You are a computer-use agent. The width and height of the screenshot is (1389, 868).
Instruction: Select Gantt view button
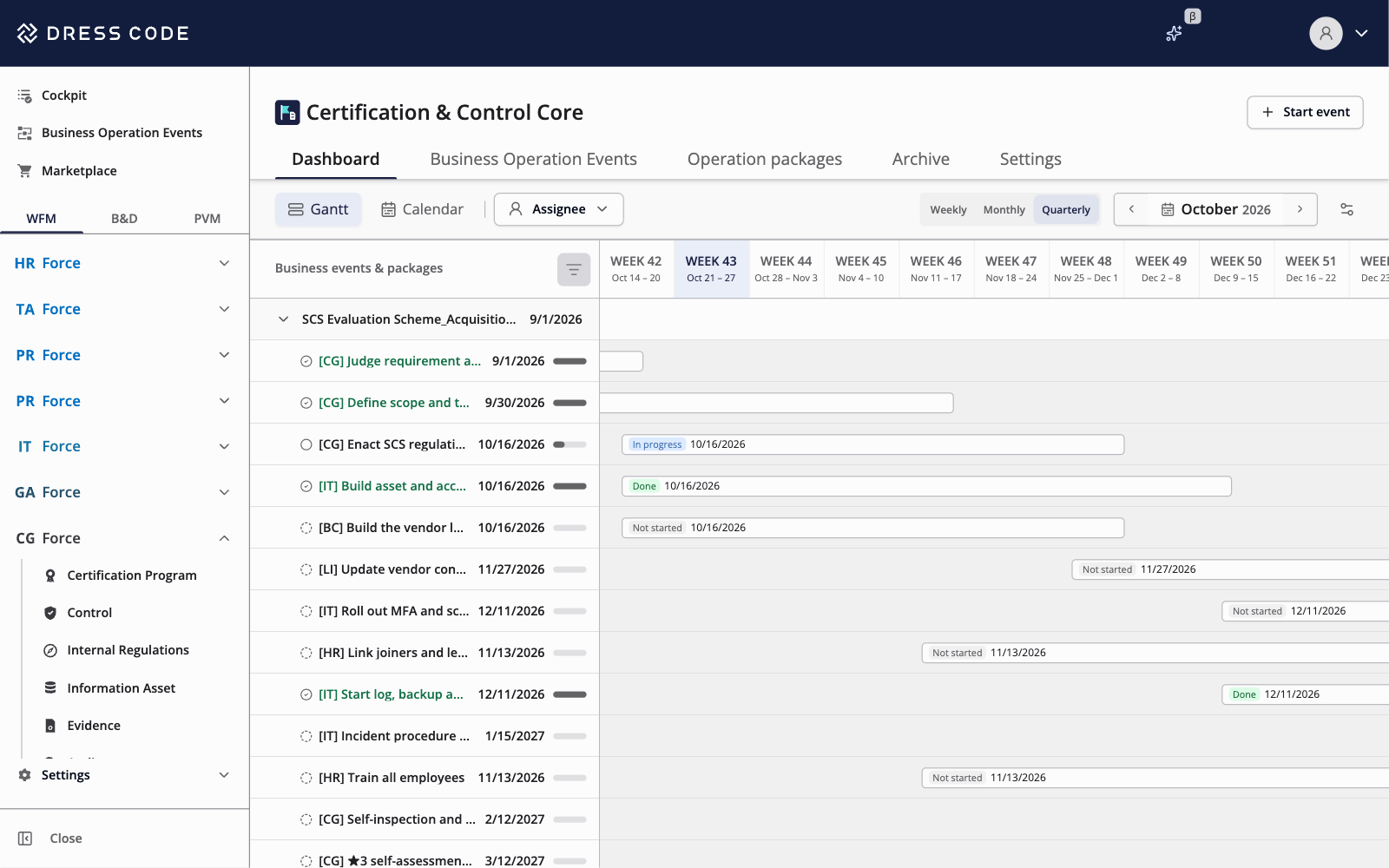pos(318,209)
